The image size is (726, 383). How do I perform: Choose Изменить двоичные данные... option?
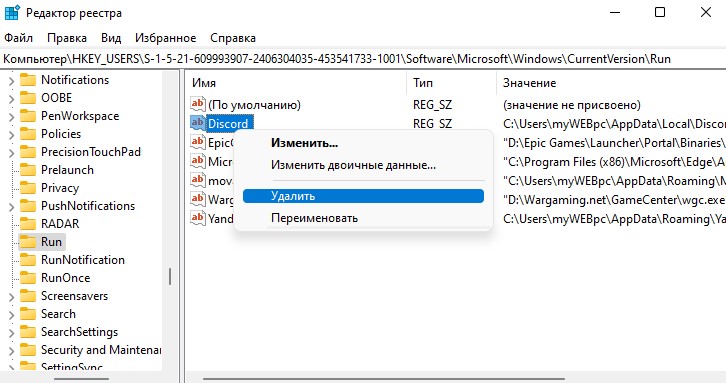coord(353,165)
